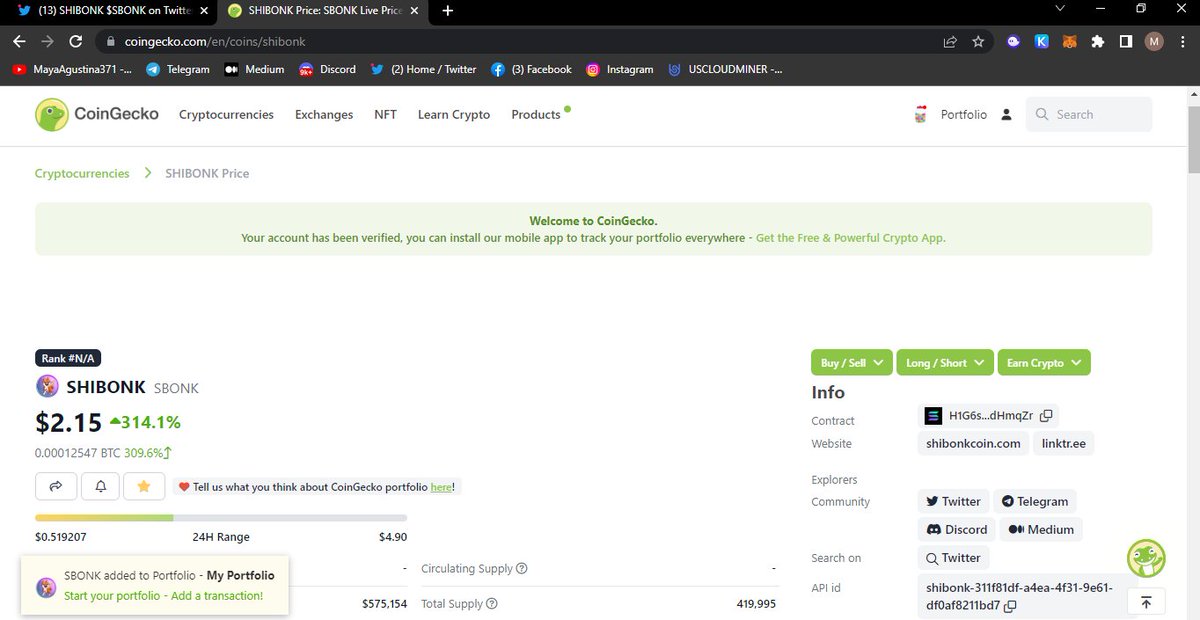Click Total Supply info question icon
Image resolution: width=1200 pixels, height=620 pixels.
[491, 604]
